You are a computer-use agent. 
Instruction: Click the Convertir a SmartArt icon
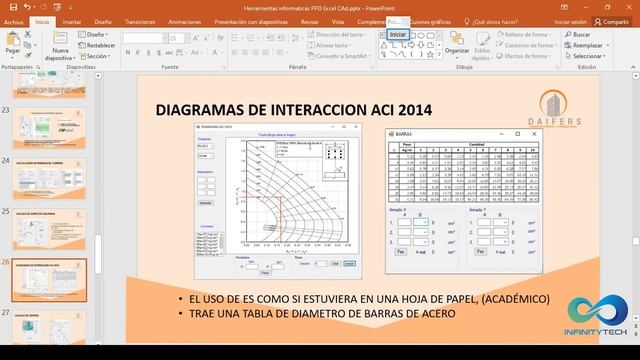(x=311, y=56)
